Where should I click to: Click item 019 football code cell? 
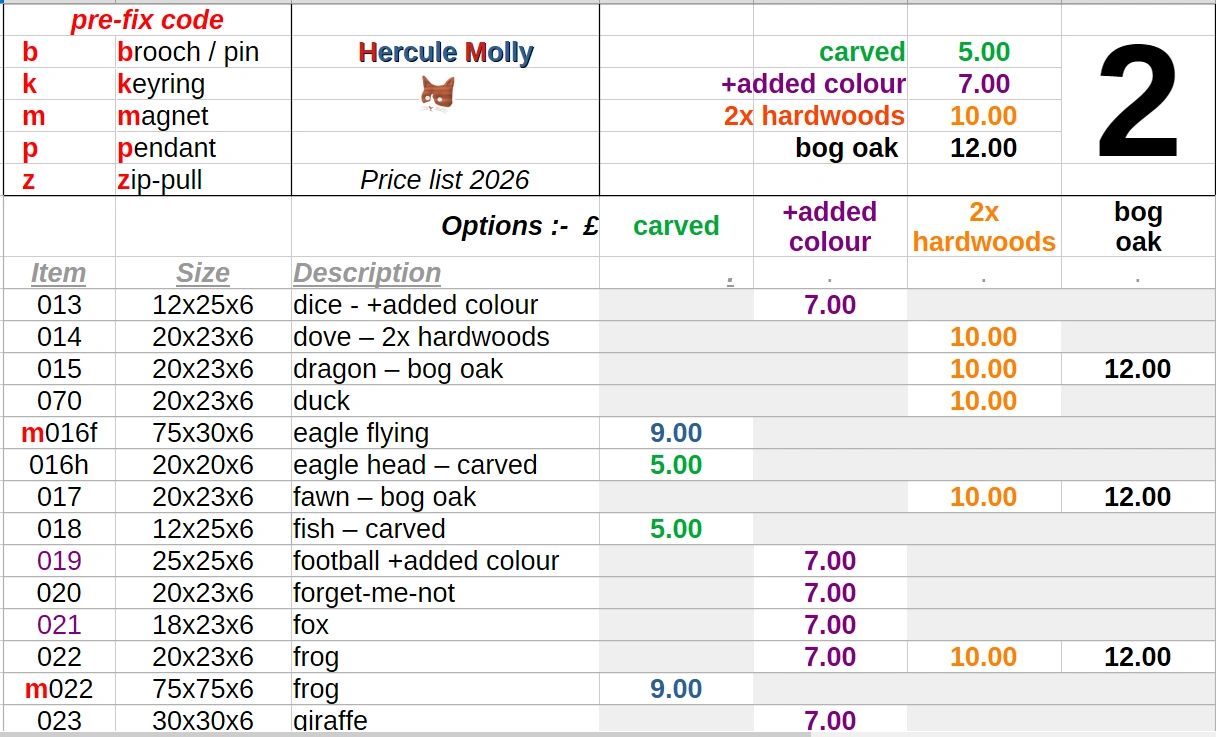tap(59, 561)
